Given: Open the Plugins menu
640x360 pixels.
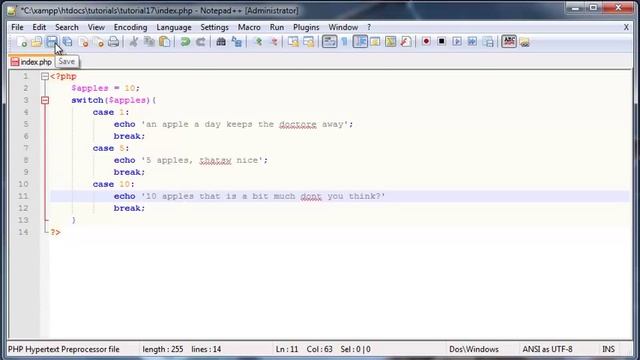Looking at the screenshot, I should tap(306, 27).
